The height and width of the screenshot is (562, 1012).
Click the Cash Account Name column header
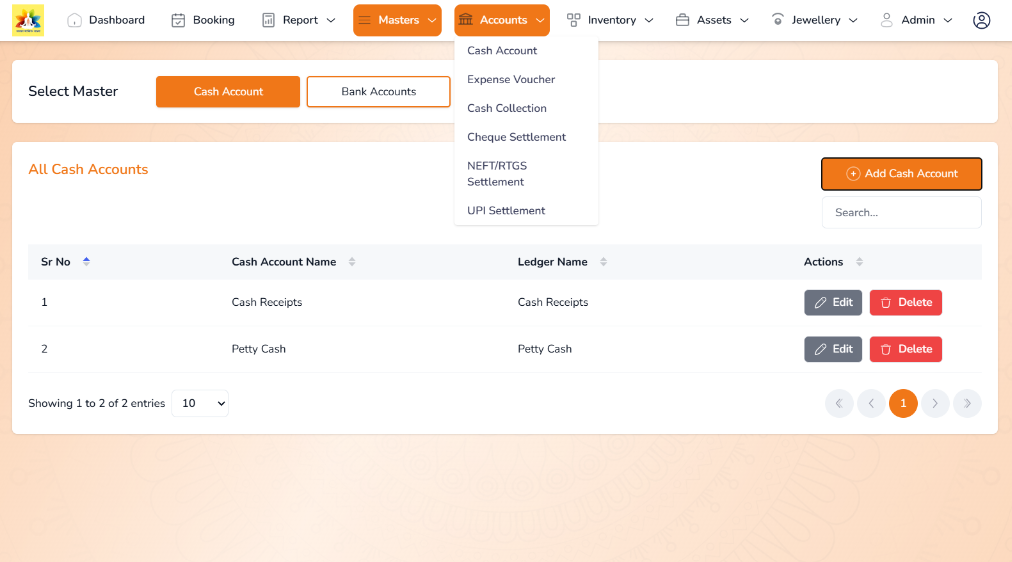(284, 262)
